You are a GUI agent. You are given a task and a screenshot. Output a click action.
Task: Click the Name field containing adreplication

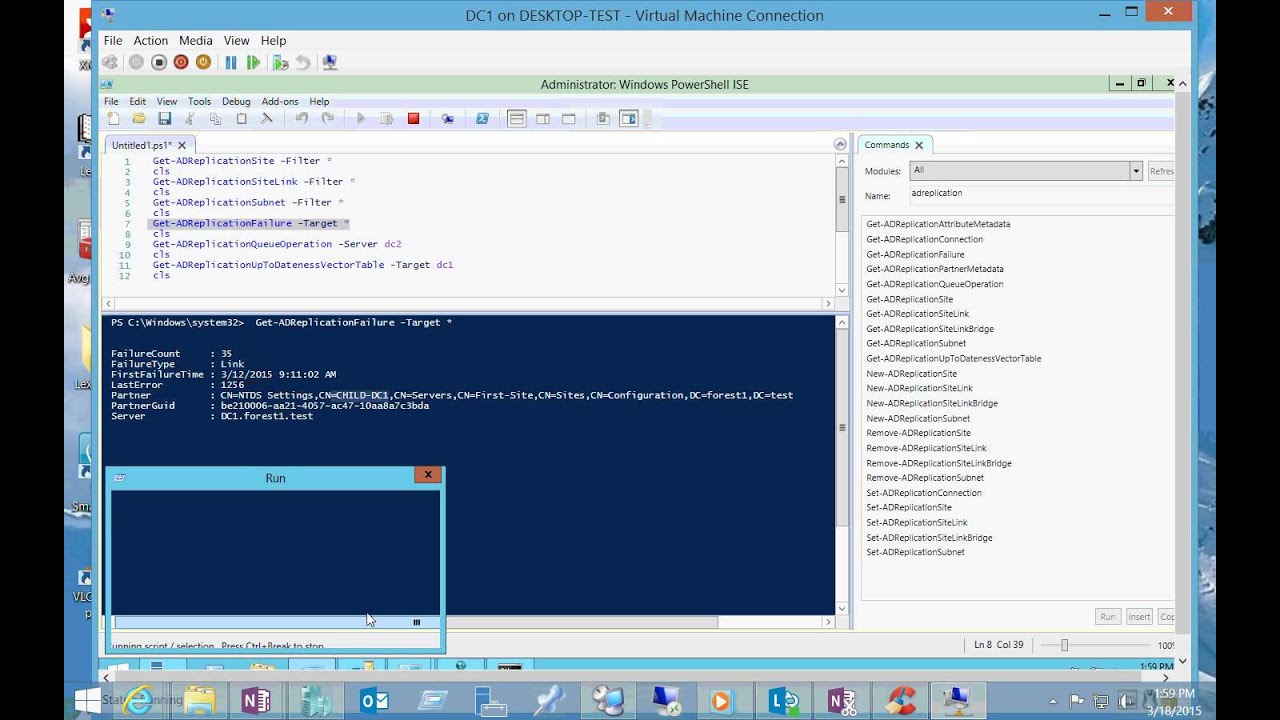[x=1040, y=196]
